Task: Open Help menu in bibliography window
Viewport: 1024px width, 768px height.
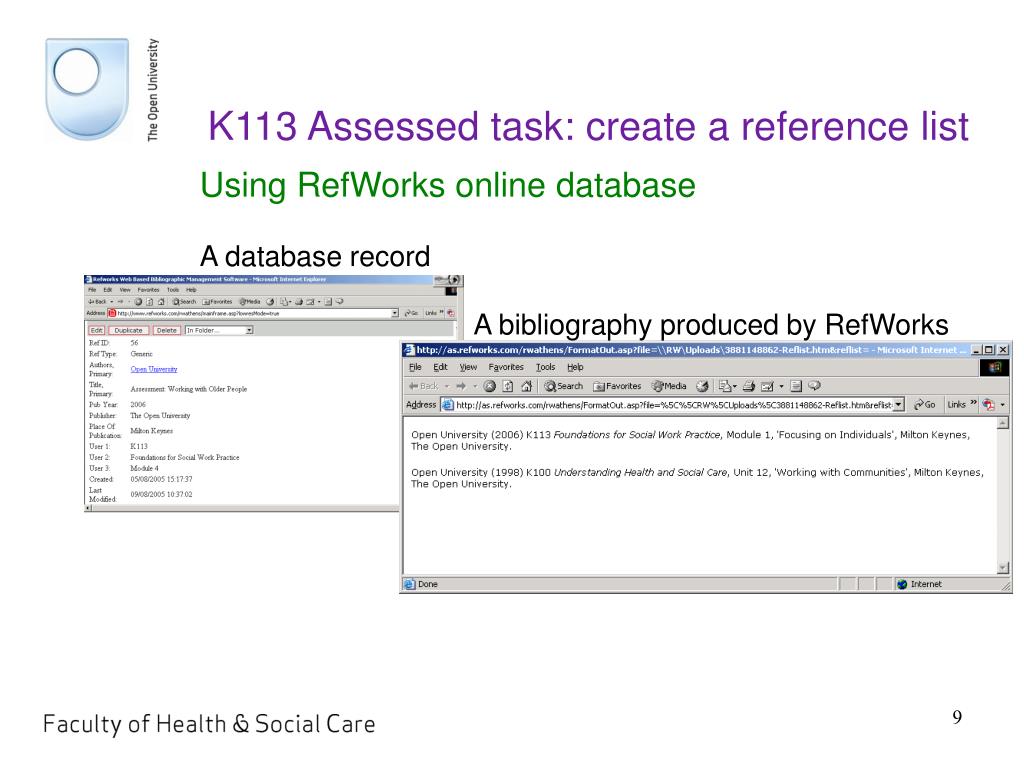Action: pos(575,367)
